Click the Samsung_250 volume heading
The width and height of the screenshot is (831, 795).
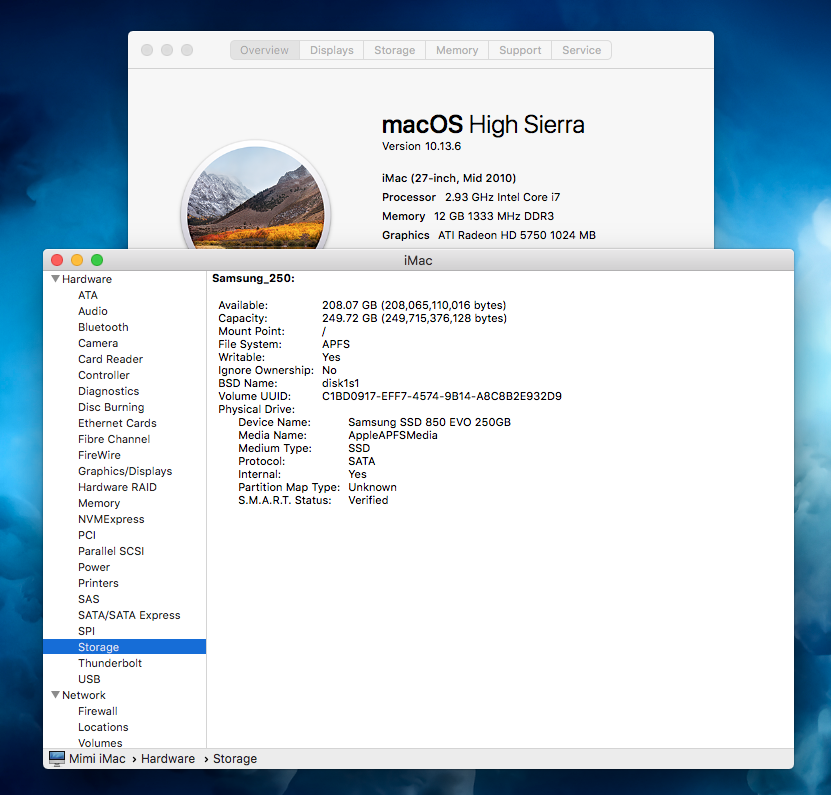point(253,278)
